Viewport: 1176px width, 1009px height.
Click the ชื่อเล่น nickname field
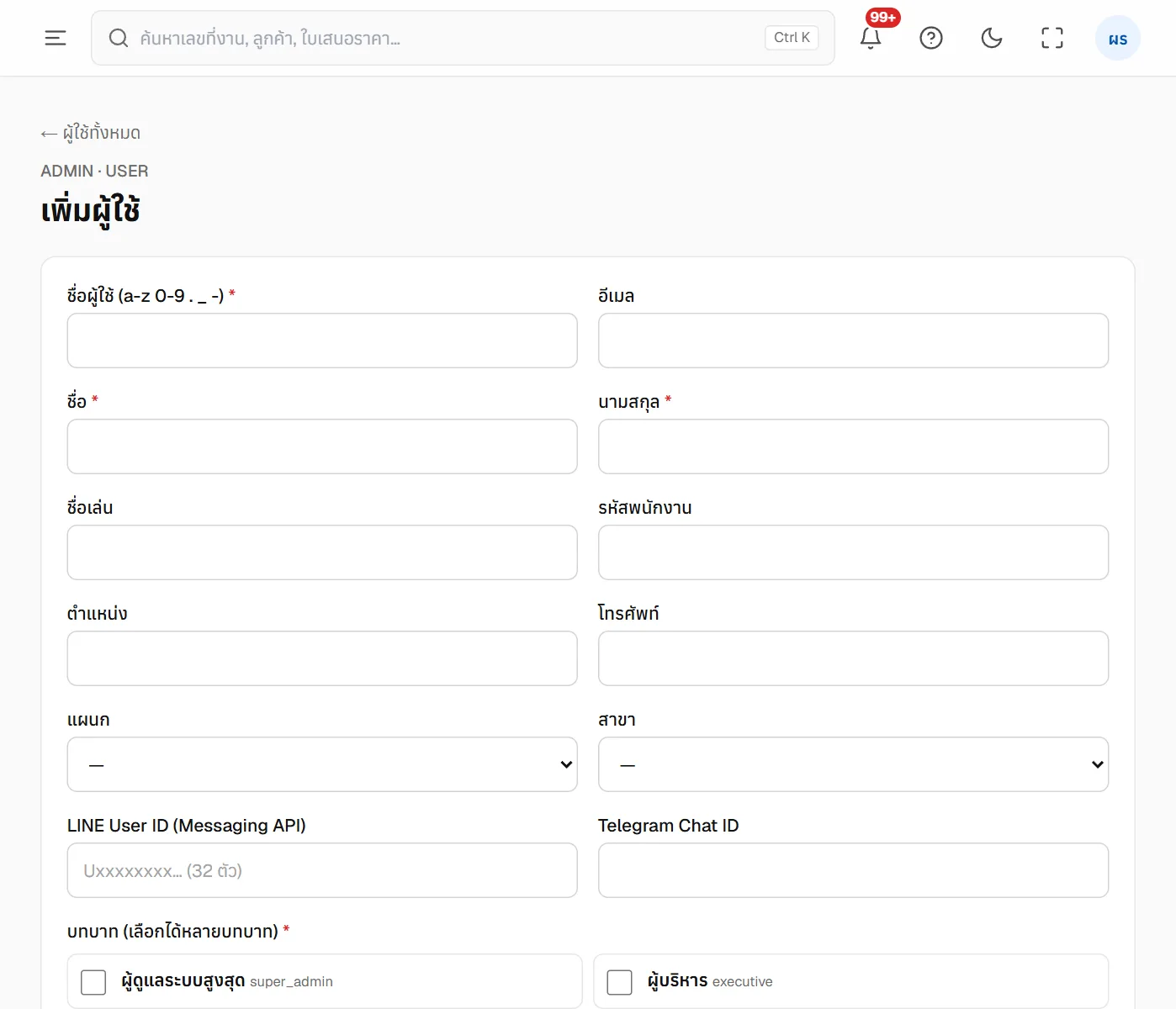[x=322, y=552]
